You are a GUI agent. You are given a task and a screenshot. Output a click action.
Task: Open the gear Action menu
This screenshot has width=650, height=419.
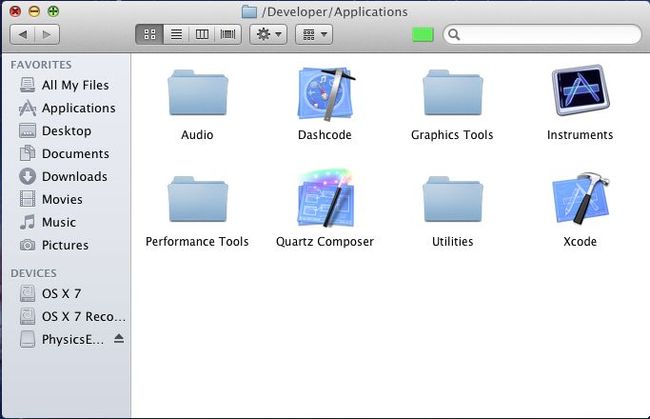(268, 34)
